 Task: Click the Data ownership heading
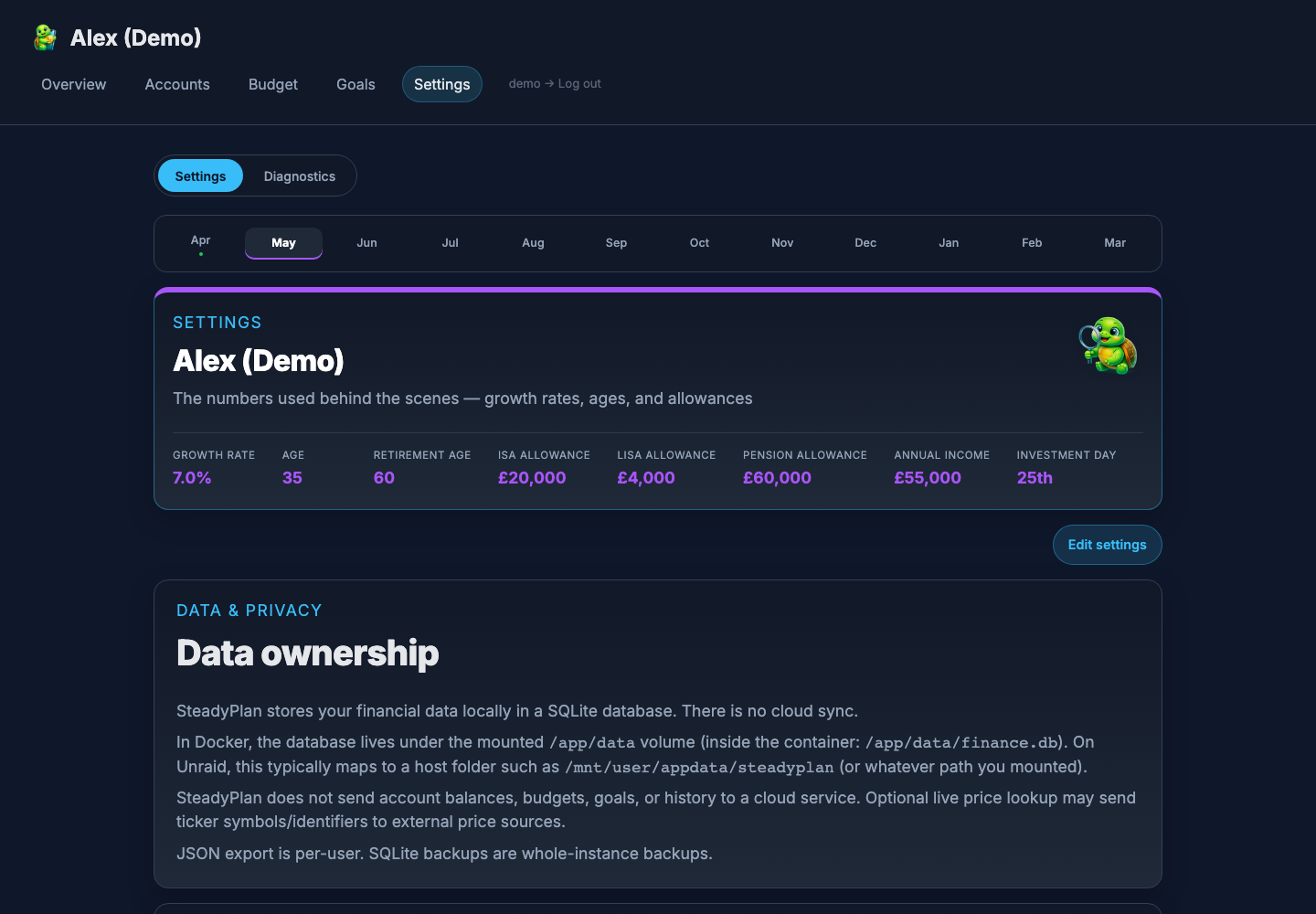[307, 654]
